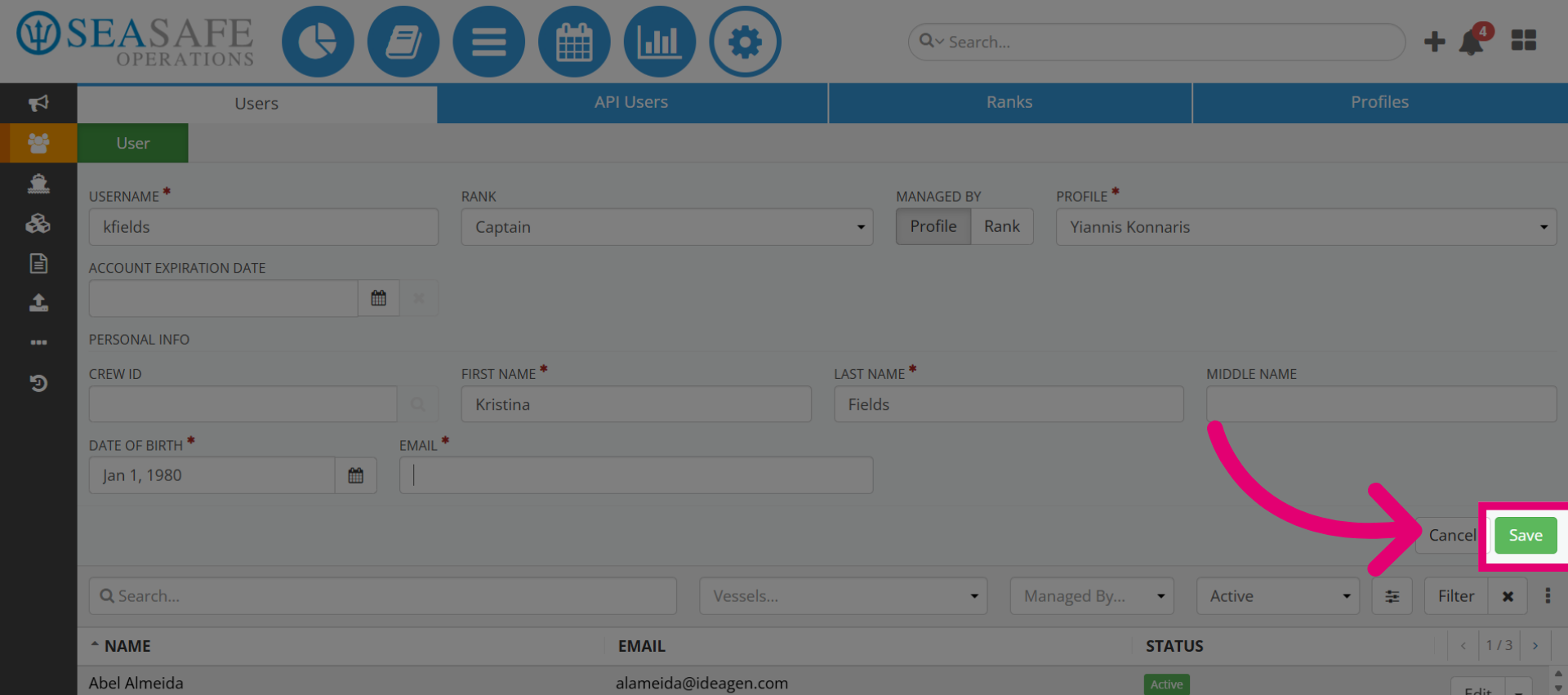Open notifications bell with 4 badge

point(1474,40)
